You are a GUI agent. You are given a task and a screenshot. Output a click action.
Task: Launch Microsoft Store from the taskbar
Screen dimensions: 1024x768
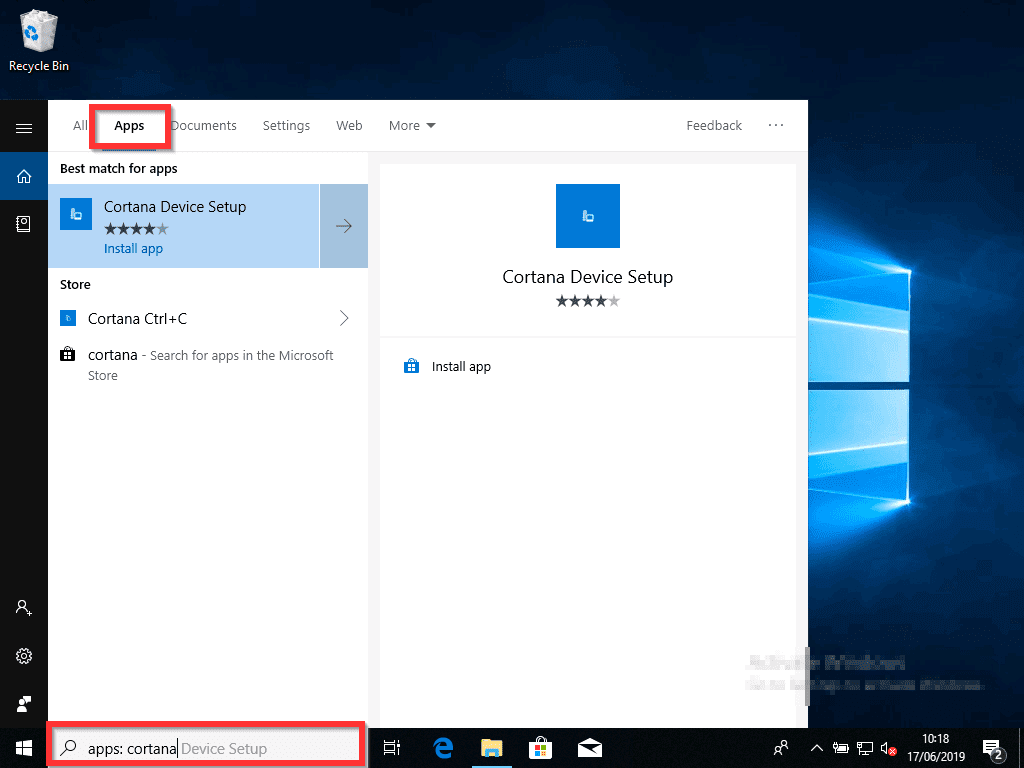click(541, 748)
